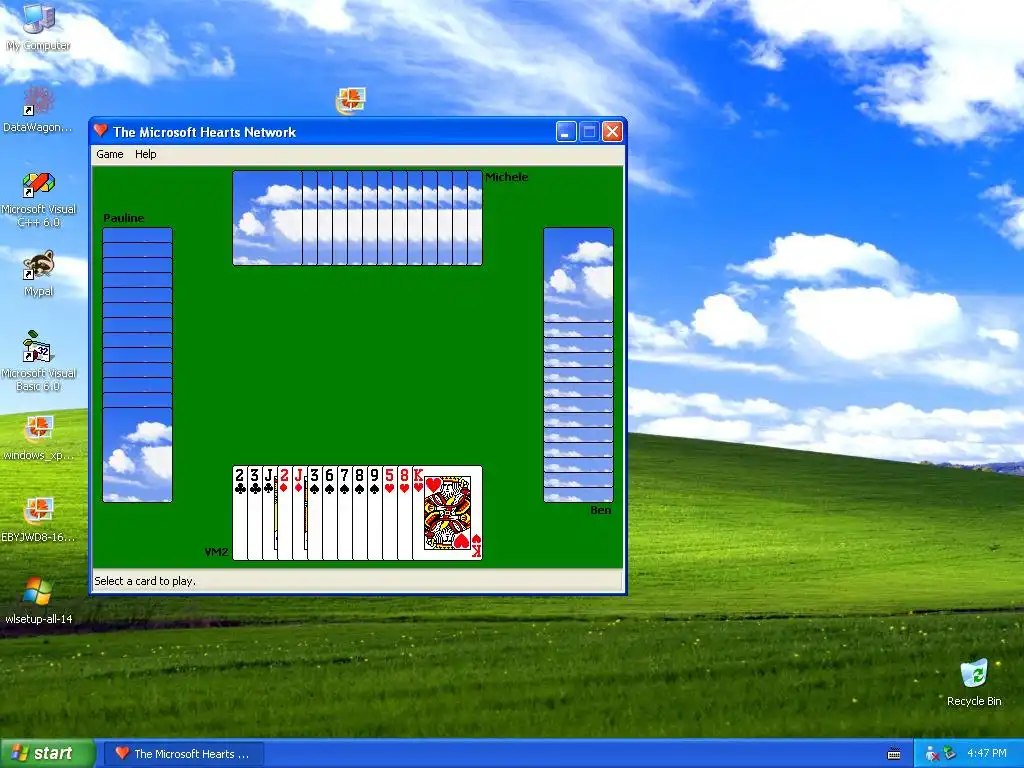Click the Pauline player name
The height and width of the screenshot is (768, 1024).
(x=123, y=218)
